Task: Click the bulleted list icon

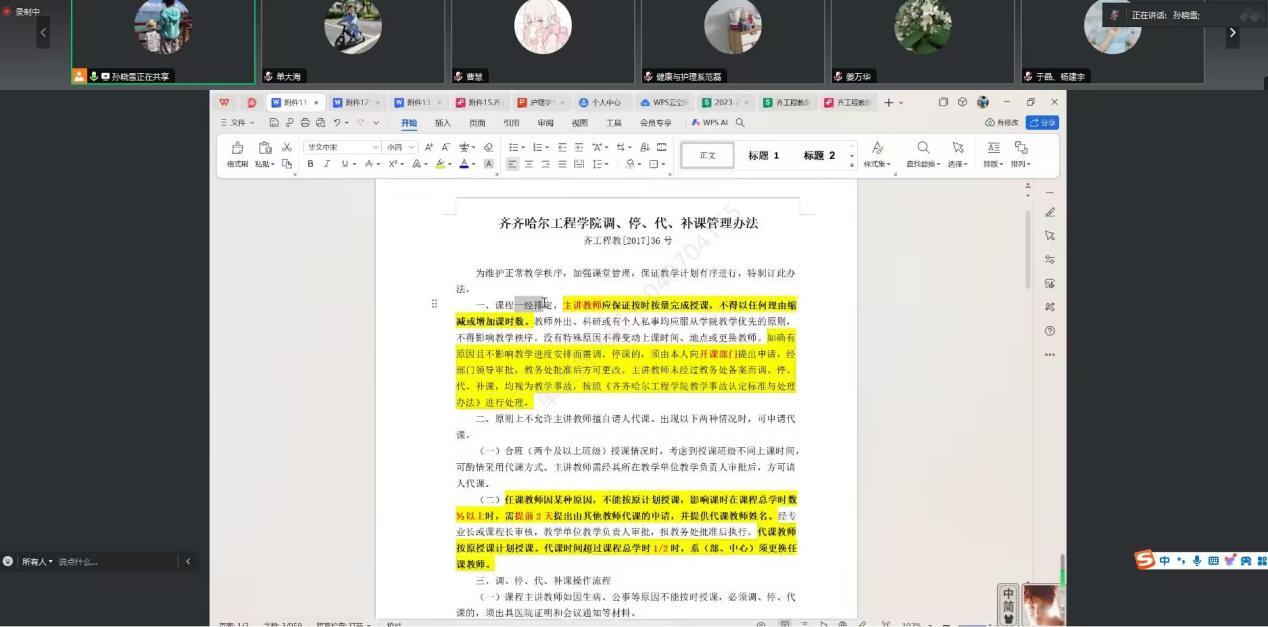Action: pyautogui.click(x=514, y=147)
